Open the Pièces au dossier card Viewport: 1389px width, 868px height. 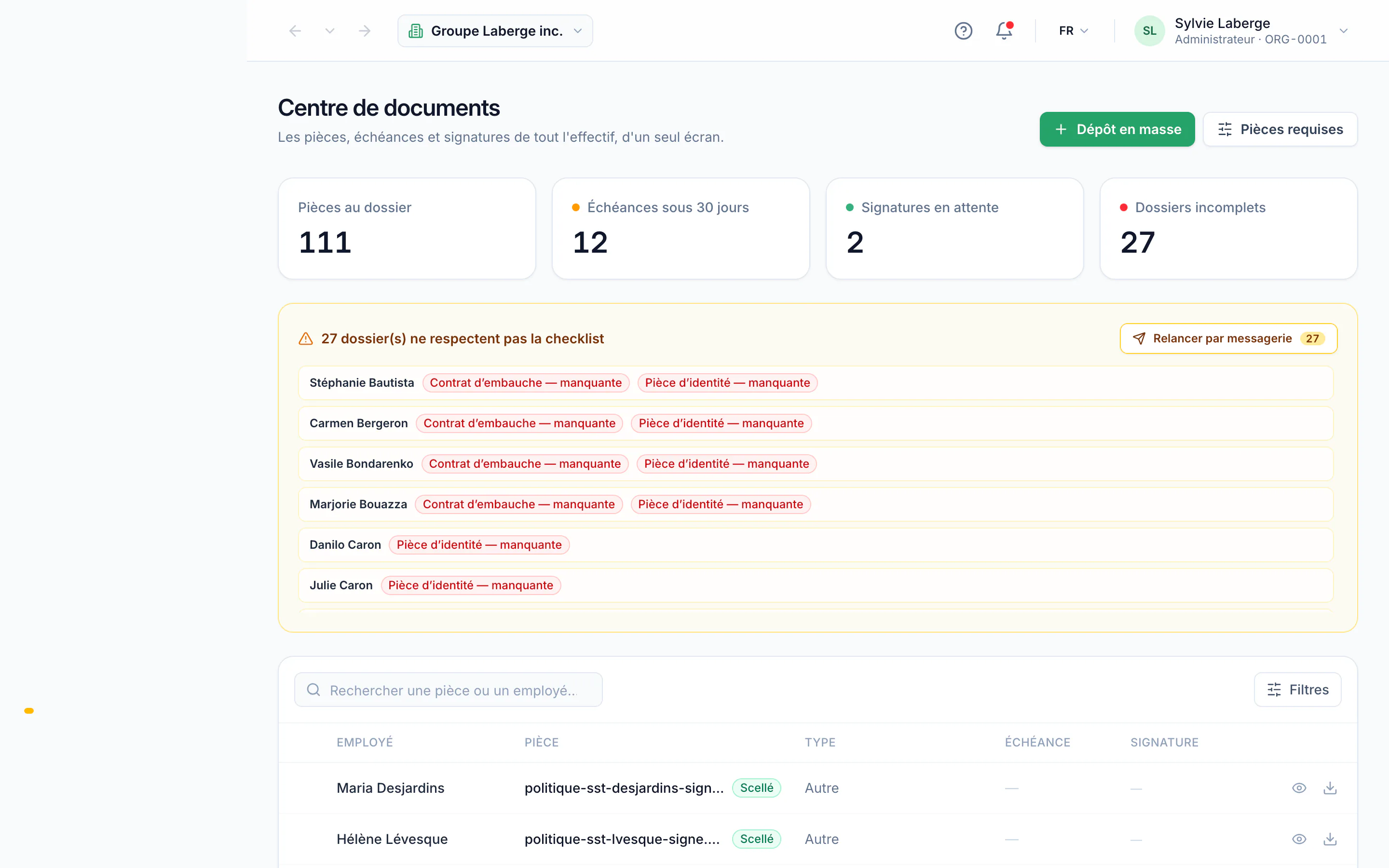(x=407, y=229)
